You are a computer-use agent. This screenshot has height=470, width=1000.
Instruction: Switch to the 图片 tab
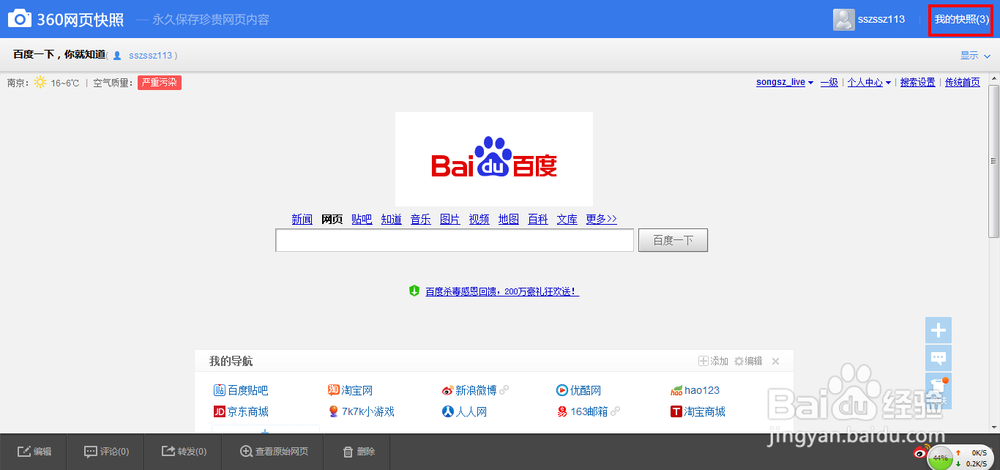coord(450,219)
